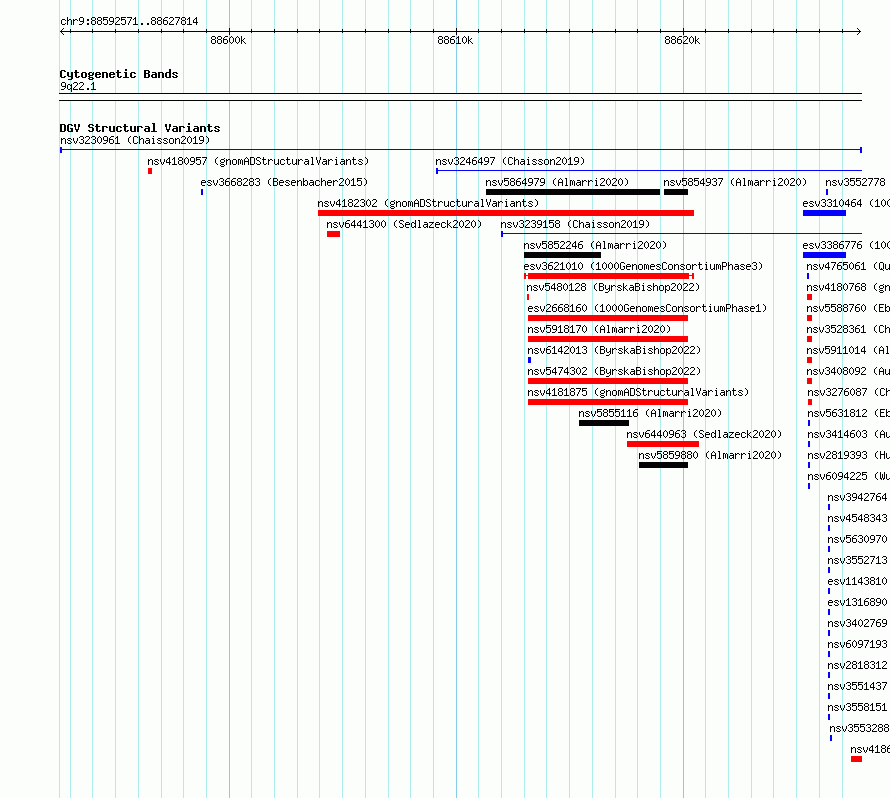Viewport: 890px width, 798px height.
Task: Click the chr9:88592571..88627814 region label
Action: coord(129,22)
